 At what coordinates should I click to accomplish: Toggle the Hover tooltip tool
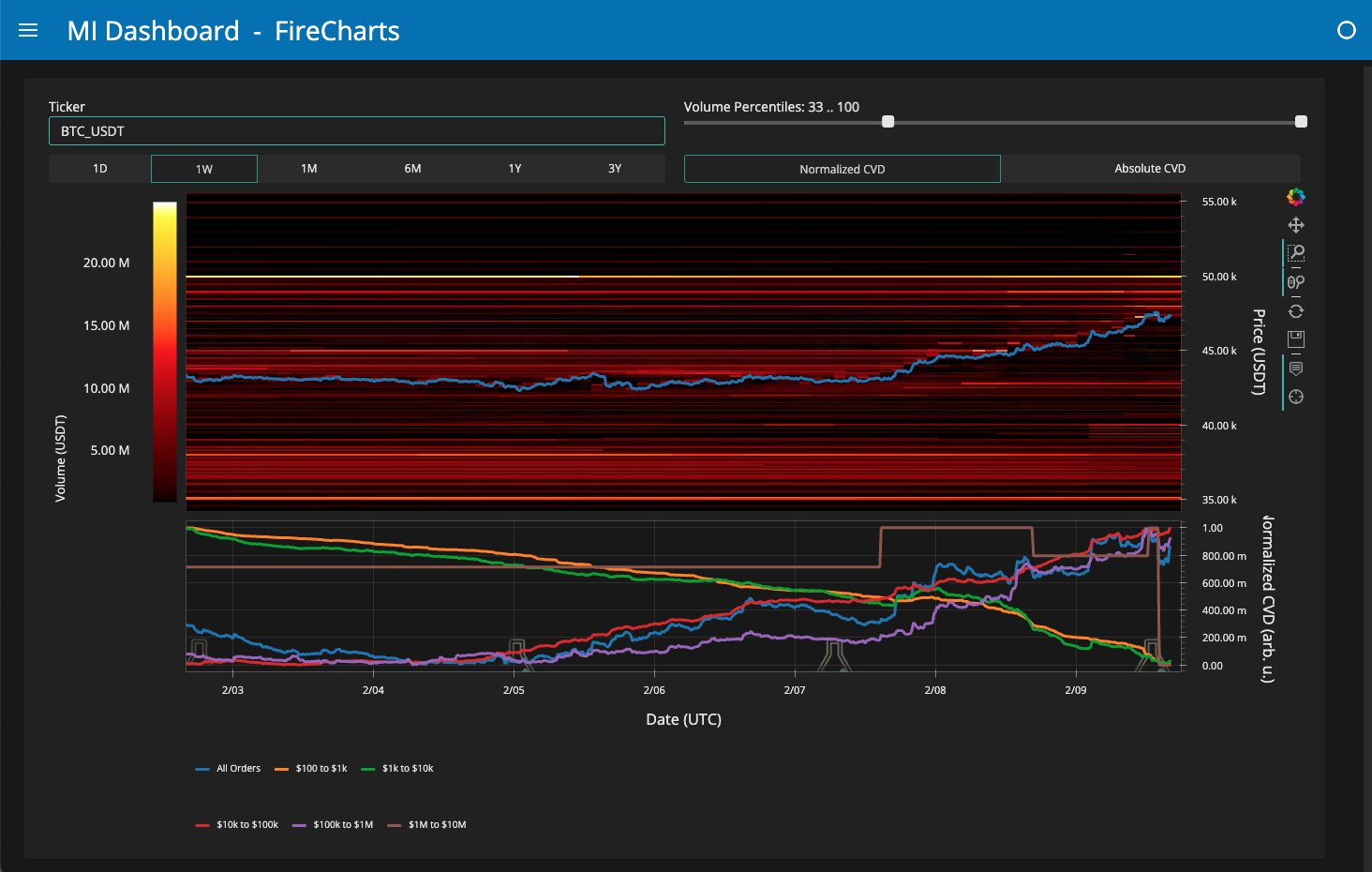[x=1296, y=368]
